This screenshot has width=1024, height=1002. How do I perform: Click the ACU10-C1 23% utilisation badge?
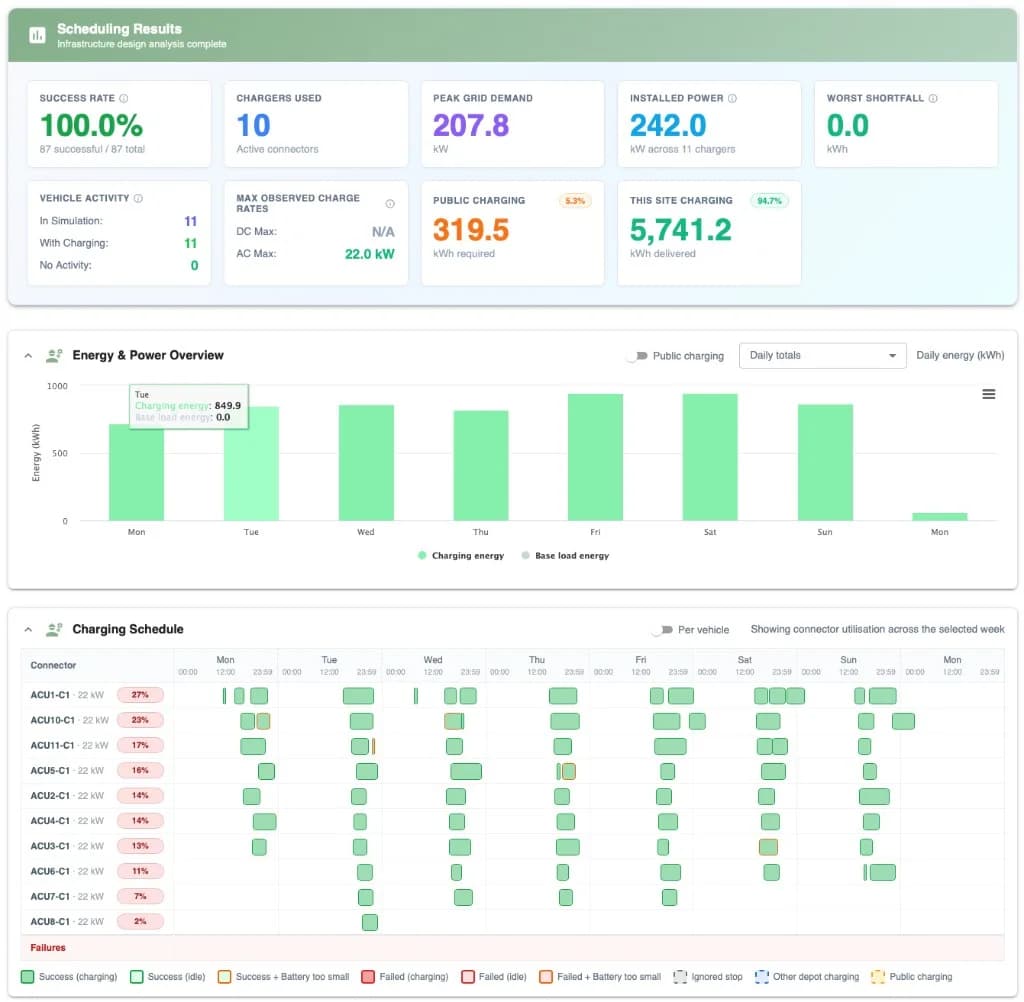pyautogui.click(x=140, y=720)
